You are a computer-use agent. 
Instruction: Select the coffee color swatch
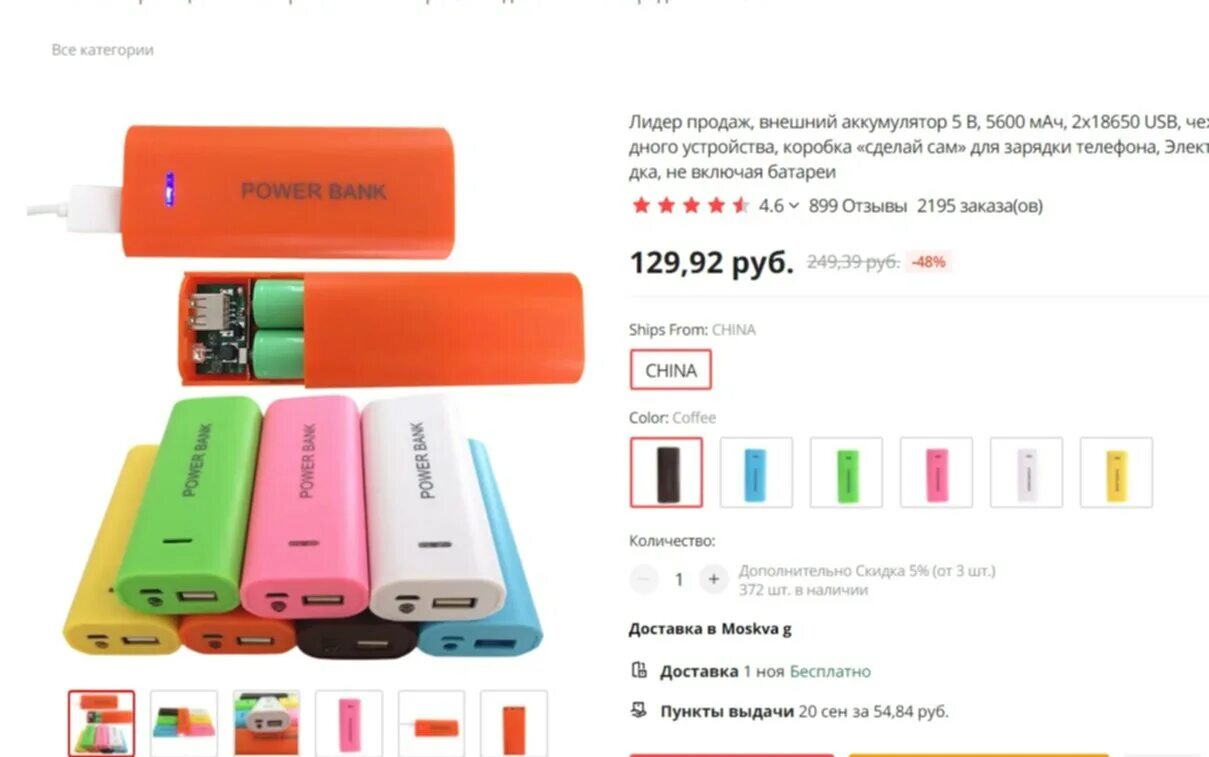point(666,472)
